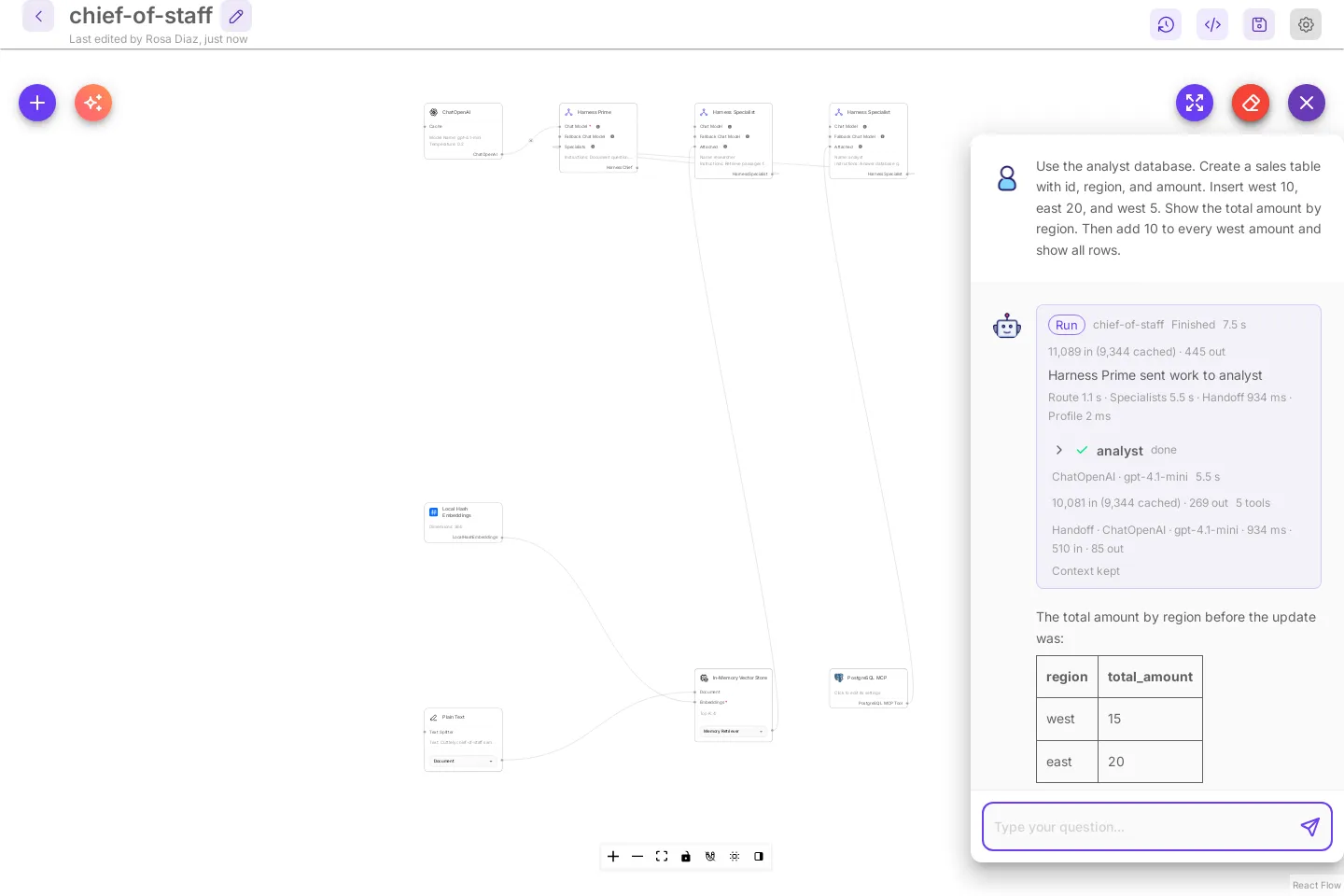Click the Plain Text node pencil icon

click(x=433, y=718)
